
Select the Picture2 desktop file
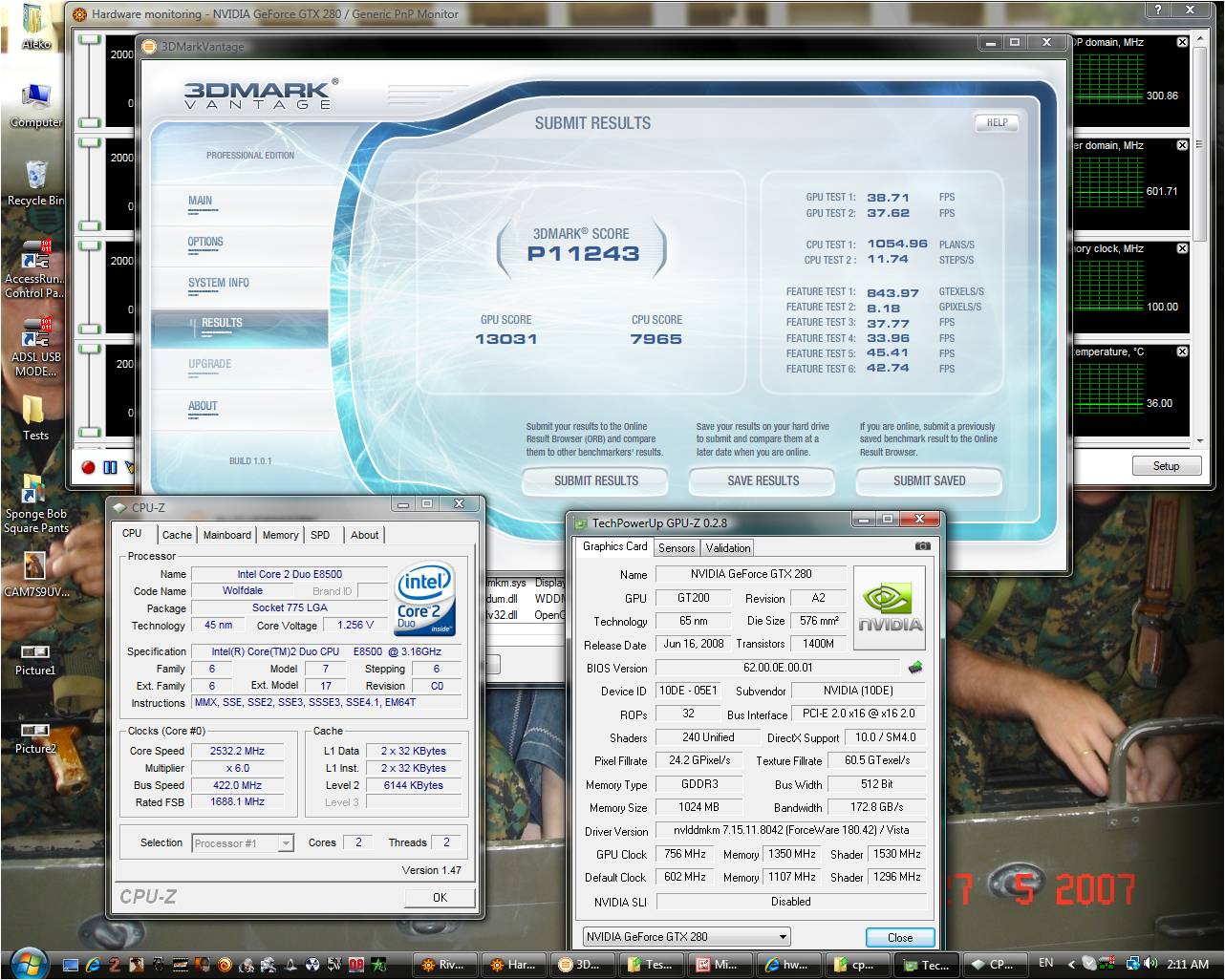(x=35, y=737)
